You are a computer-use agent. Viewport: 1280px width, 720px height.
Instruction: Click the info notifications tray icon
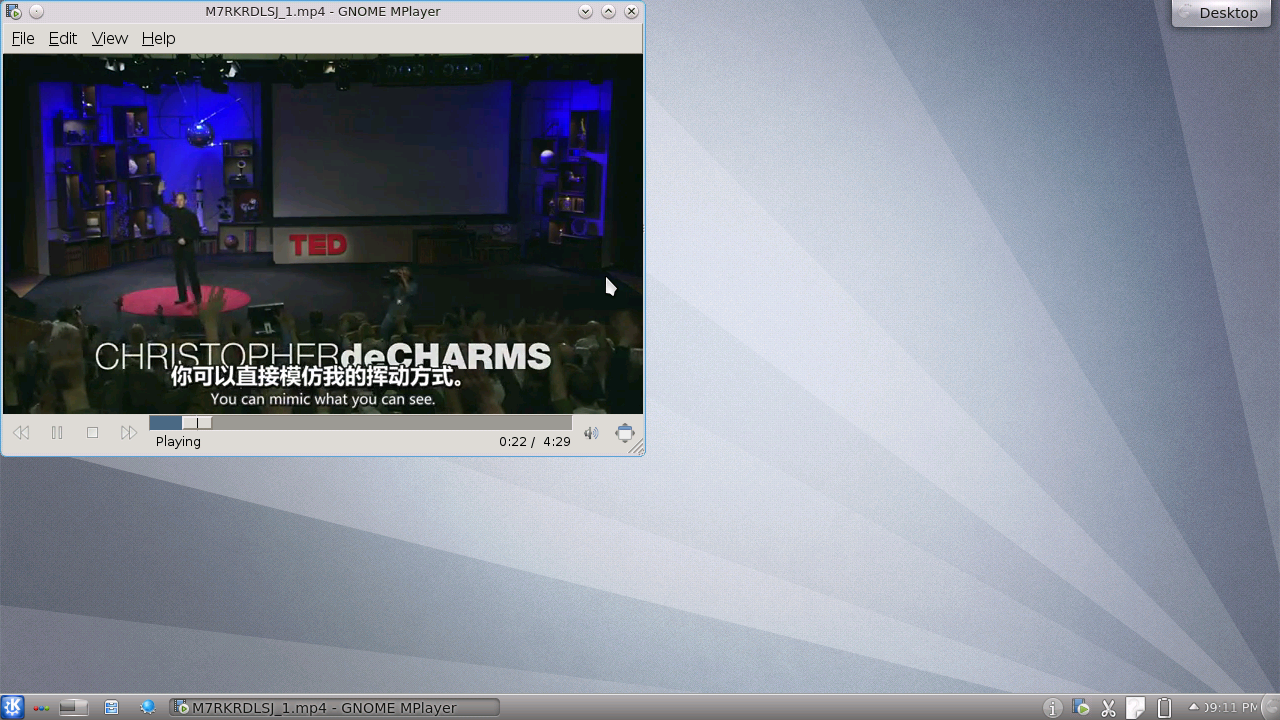click(1052, 708)
